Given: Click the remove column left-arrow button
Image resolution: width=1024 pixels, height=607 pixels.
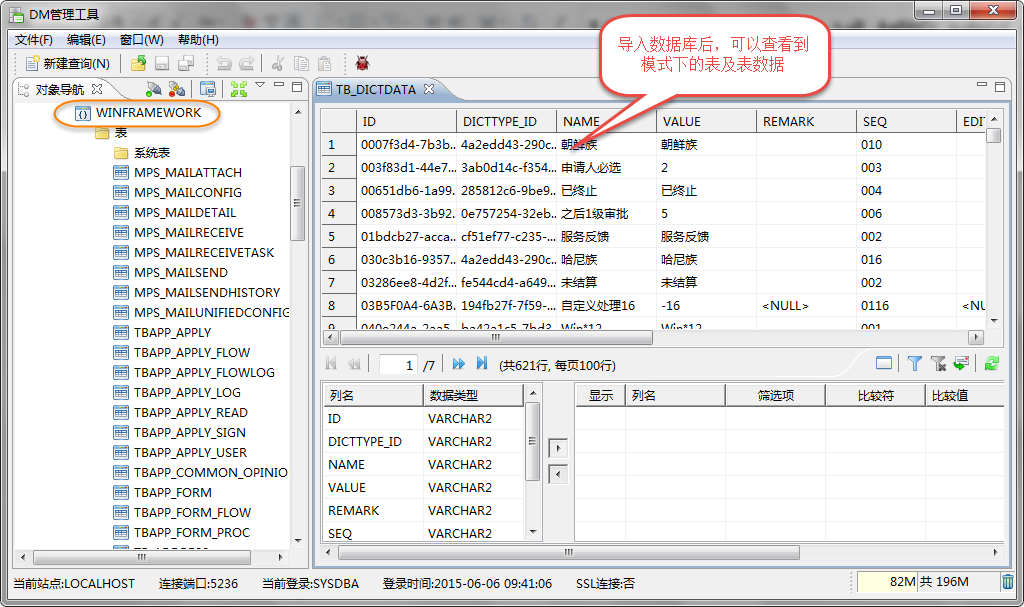Looking at the screenshot, I should [558, 474].
